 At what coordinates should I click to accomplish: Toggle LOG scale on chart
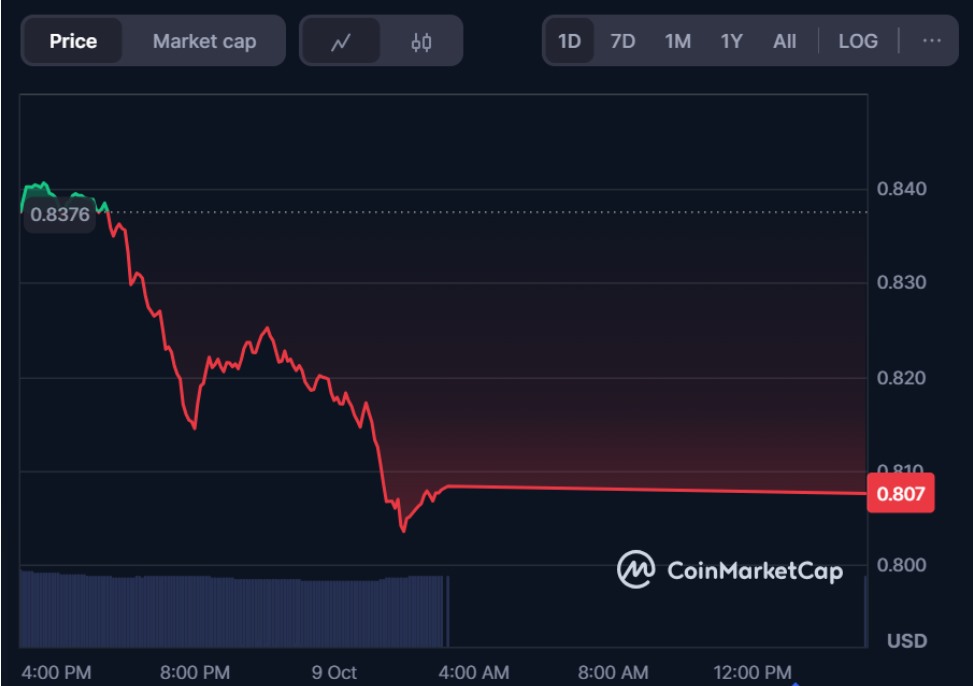pyautogui.click(x=858, y=41)
